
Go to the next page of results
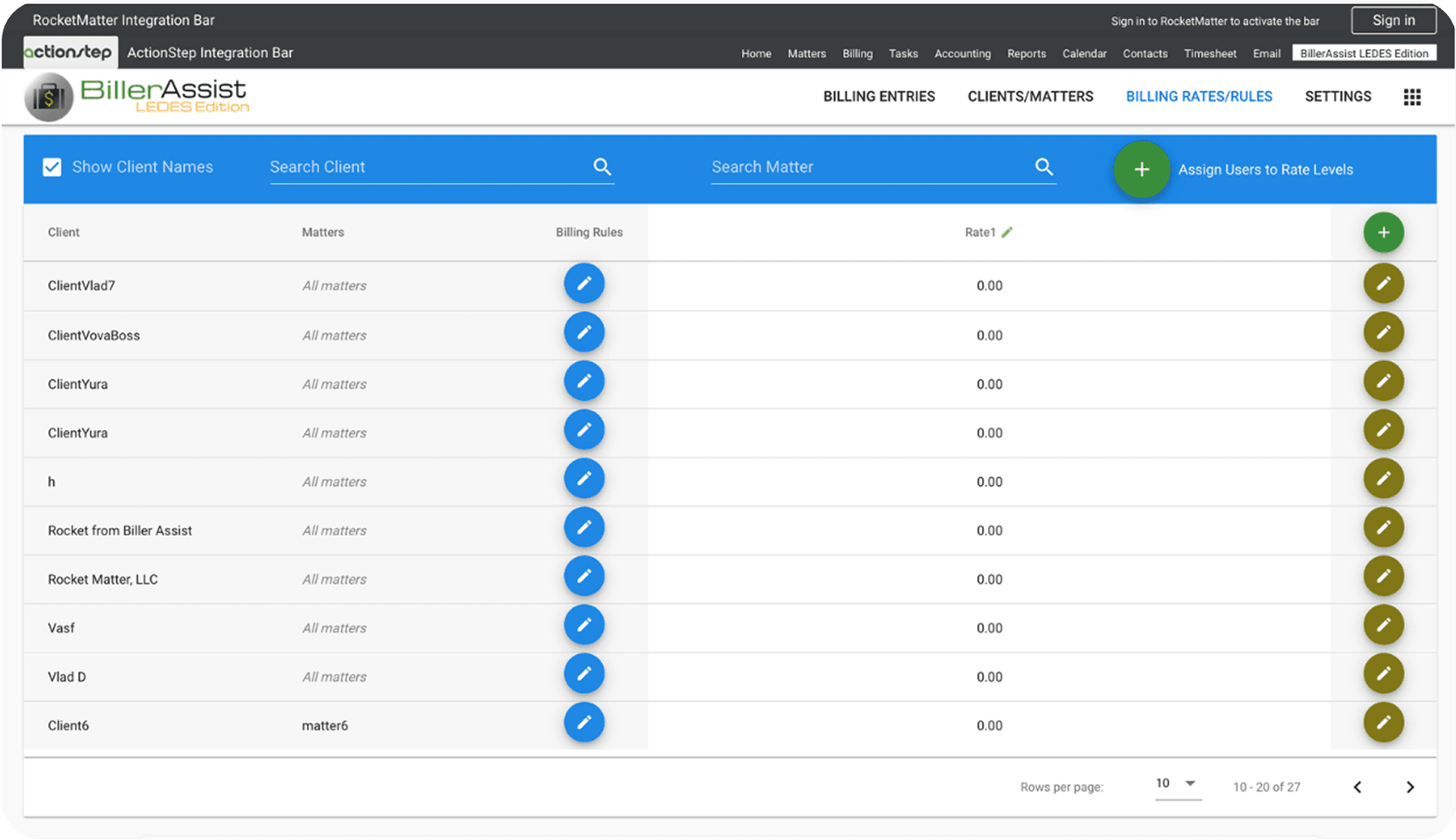1409,787
